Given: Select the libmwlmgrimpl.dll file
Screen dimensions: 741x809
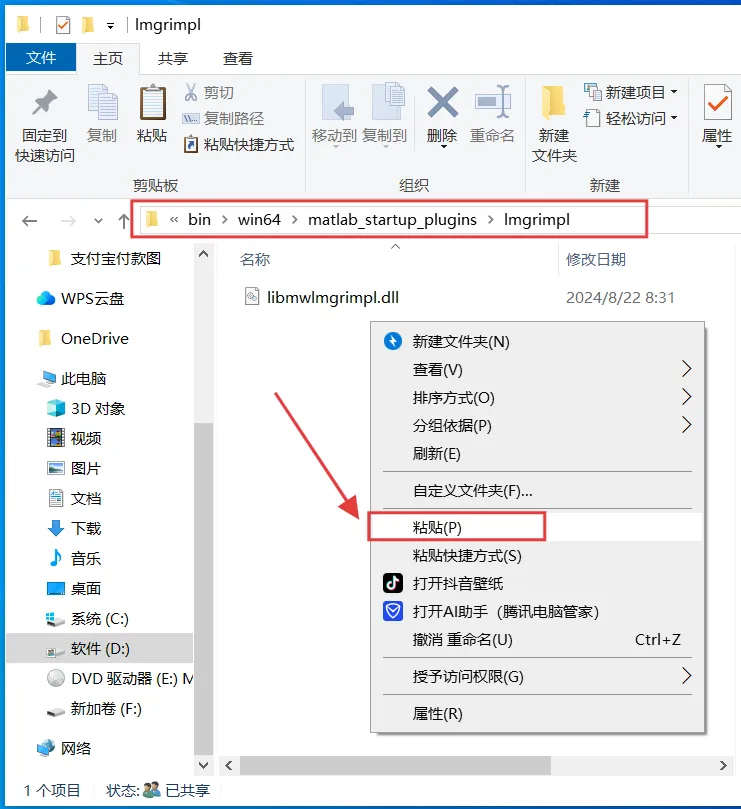Looking at the screenshot, I should [333, 297].
